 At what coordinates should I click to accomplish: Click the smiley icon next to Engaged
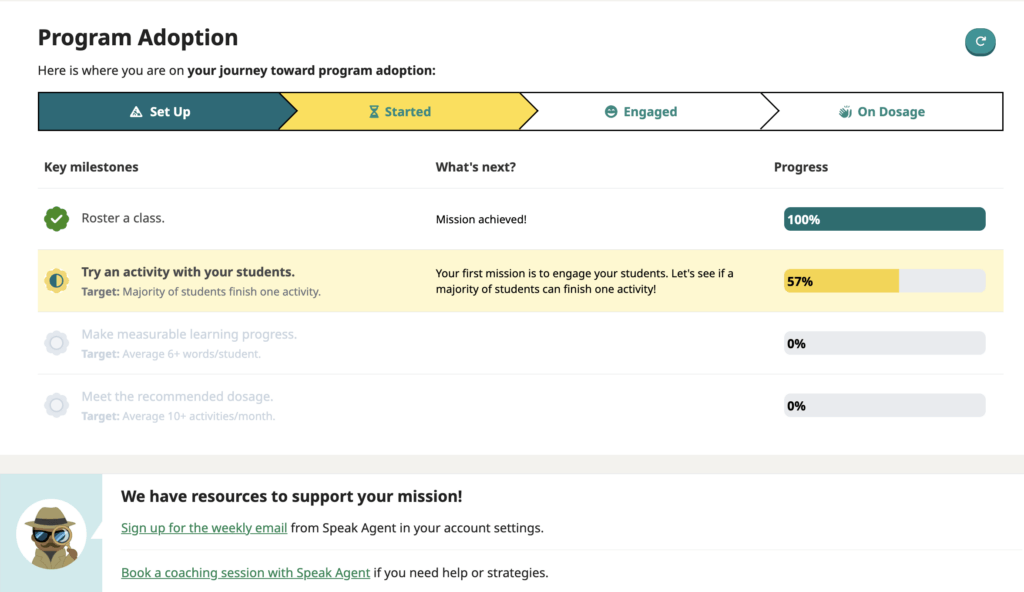[611, 111]
